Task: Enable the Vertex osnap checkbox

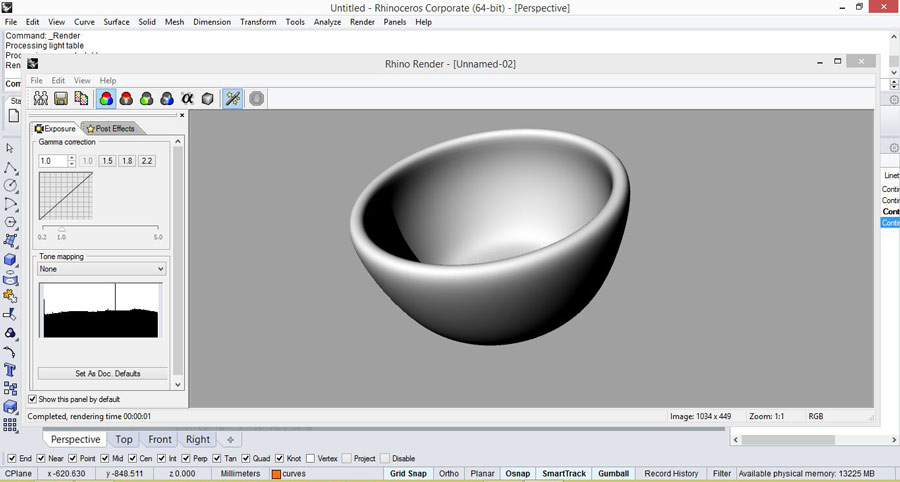Action: [x=311, y=458]
